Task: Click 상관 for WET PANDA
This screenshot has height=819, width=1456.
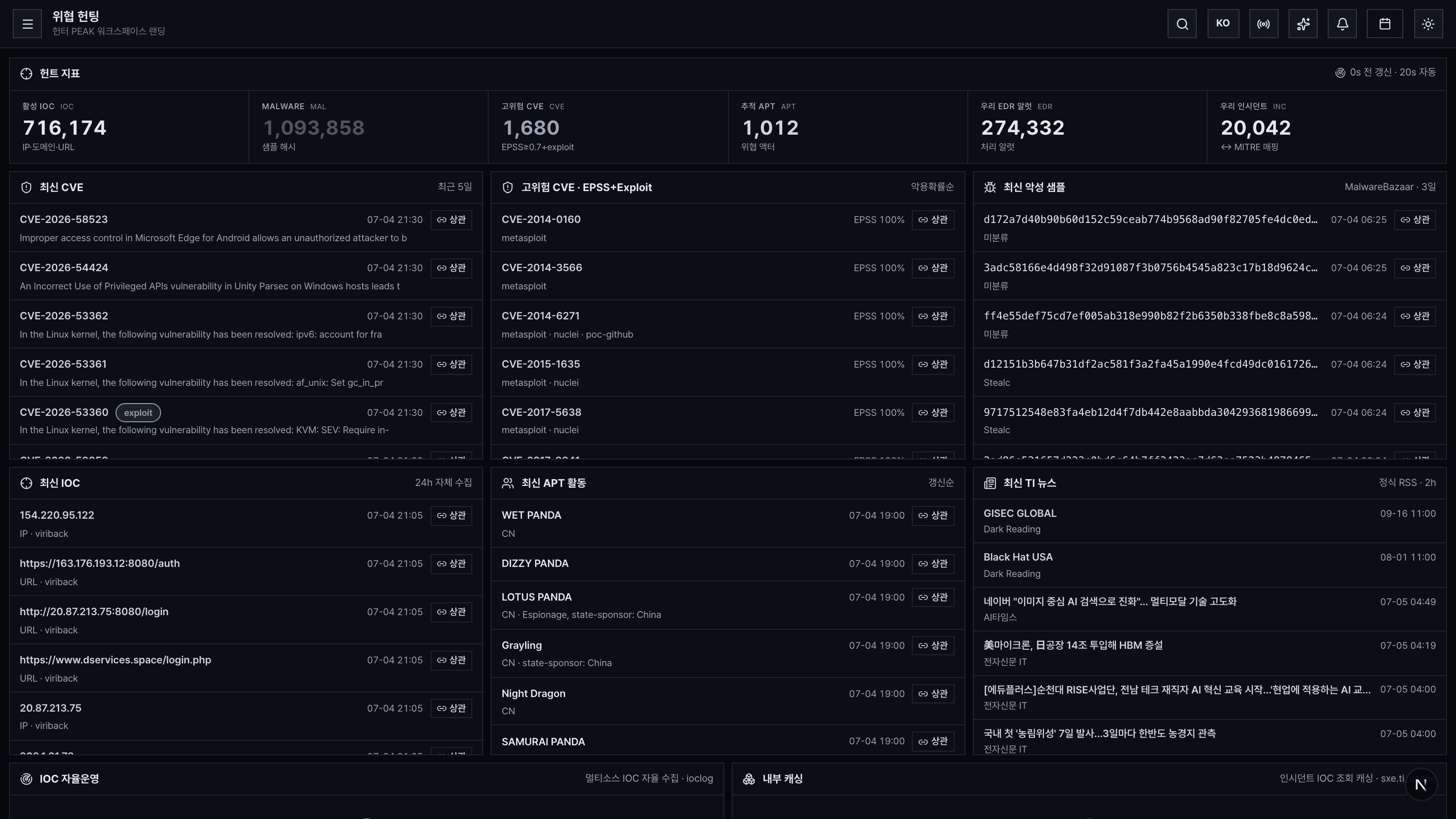Action: [x=933, y=516]
